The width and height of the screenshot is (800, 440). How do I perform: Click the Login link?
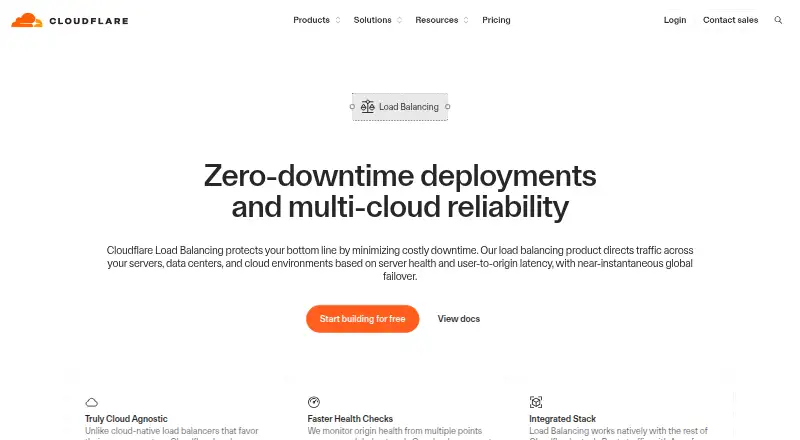(x=675, y=20)
